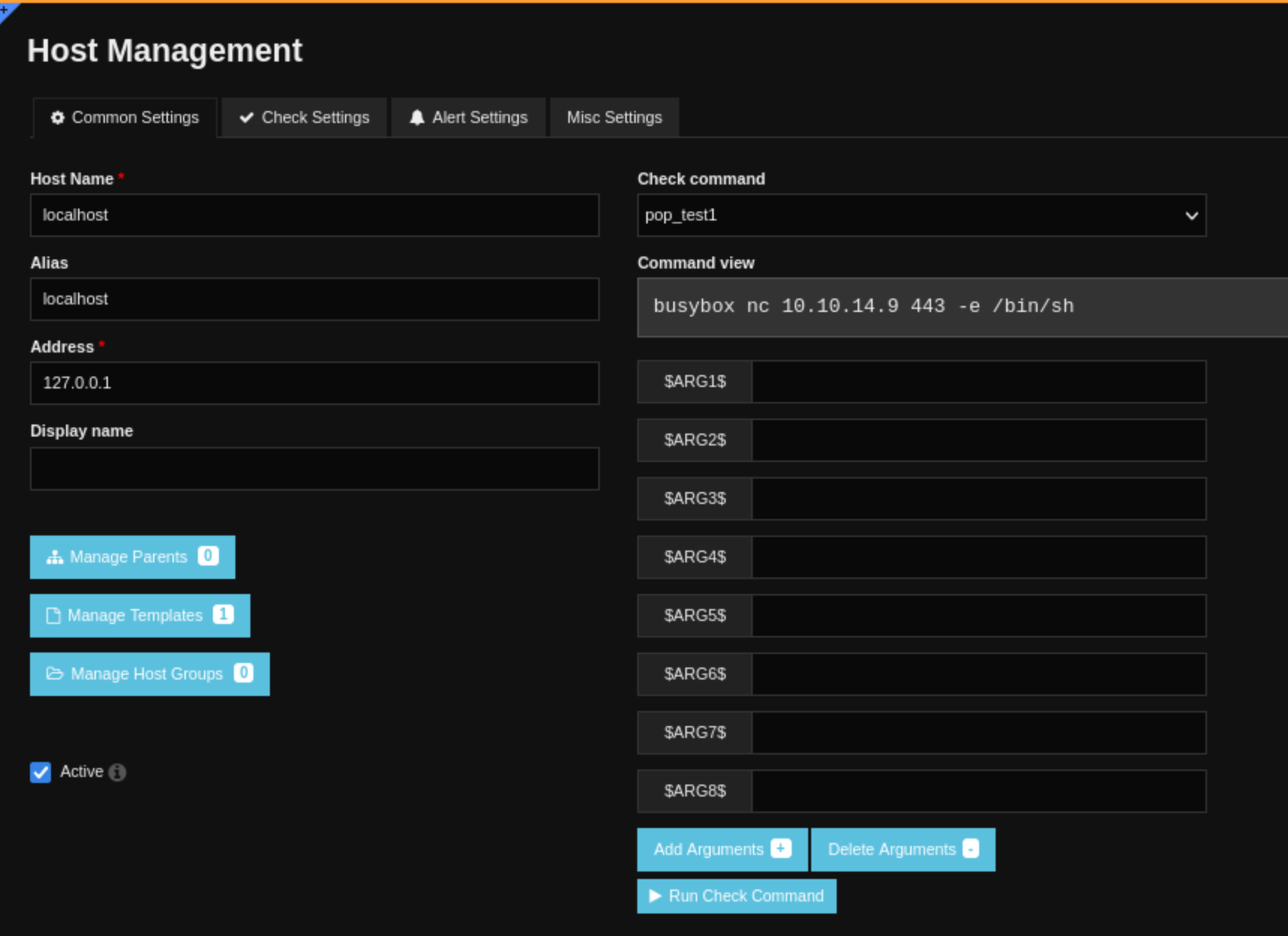Screen dimensions: 1288x936
Task: Click the folder icon on Manage Host Groups
Action: click(x=55, y=673)
